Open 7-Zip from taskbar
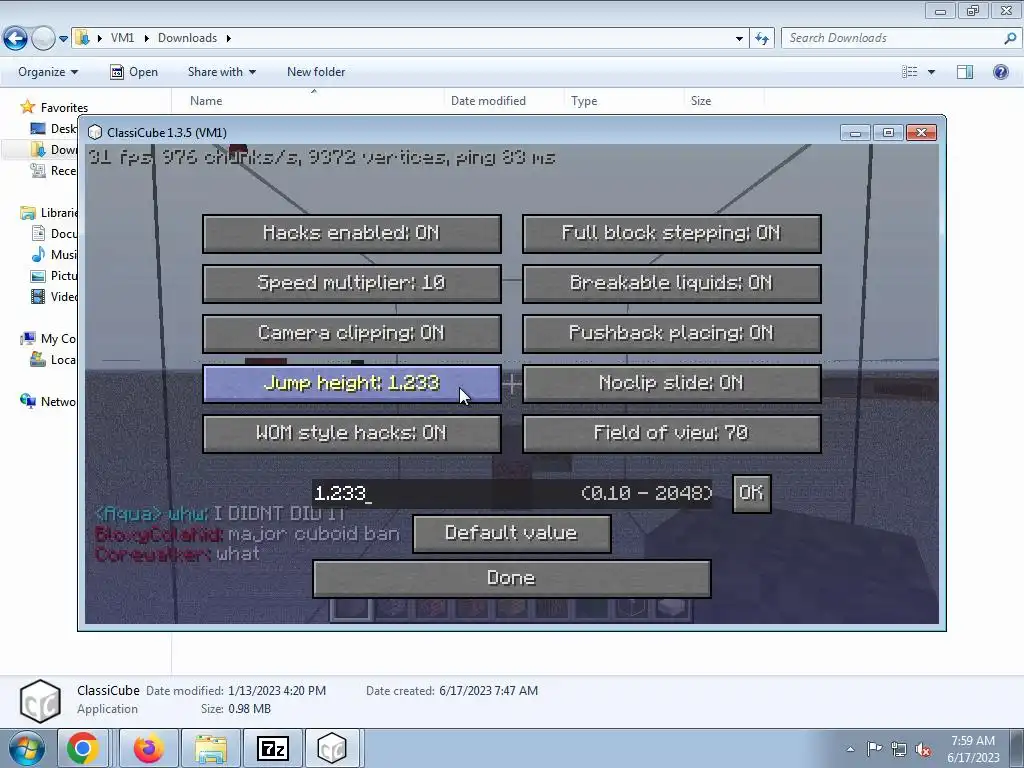Image resolution: width=1024 pixels, height=768 pixels. pos(272,748)
